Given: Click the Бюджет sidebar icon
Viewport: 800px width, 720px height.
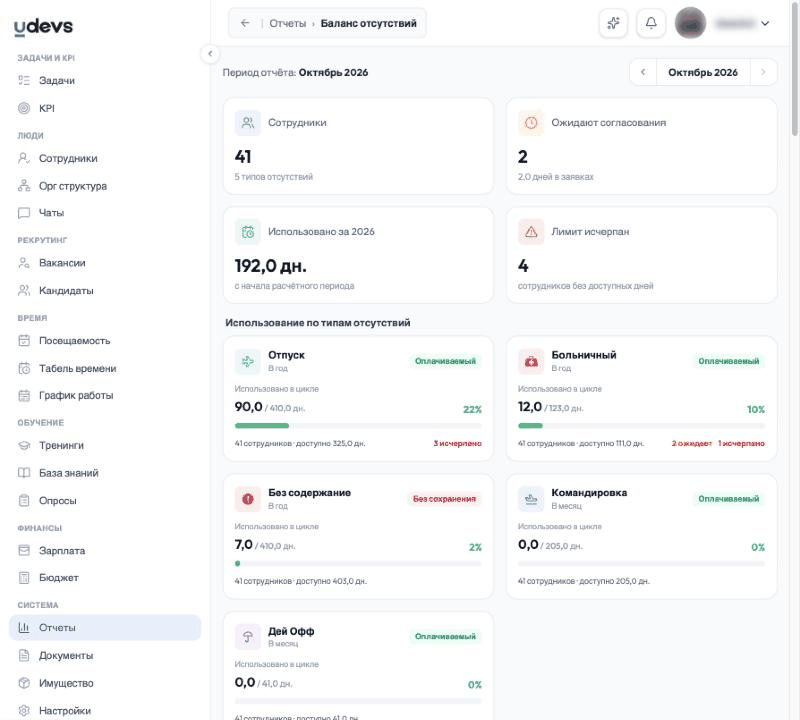Looking at the screenshot, I should 24,578.
